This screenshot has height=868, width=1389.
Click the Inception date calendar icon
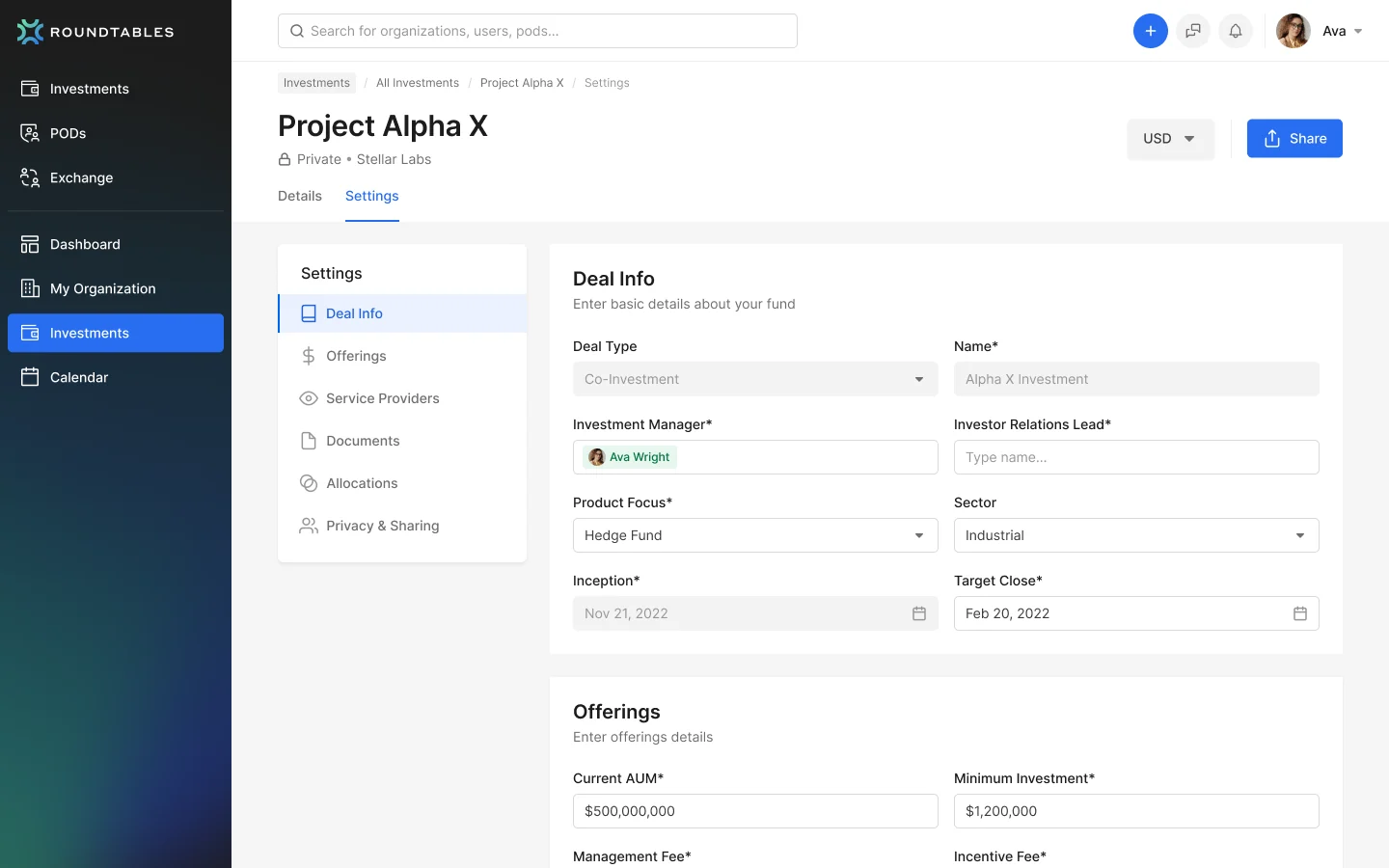919,613
